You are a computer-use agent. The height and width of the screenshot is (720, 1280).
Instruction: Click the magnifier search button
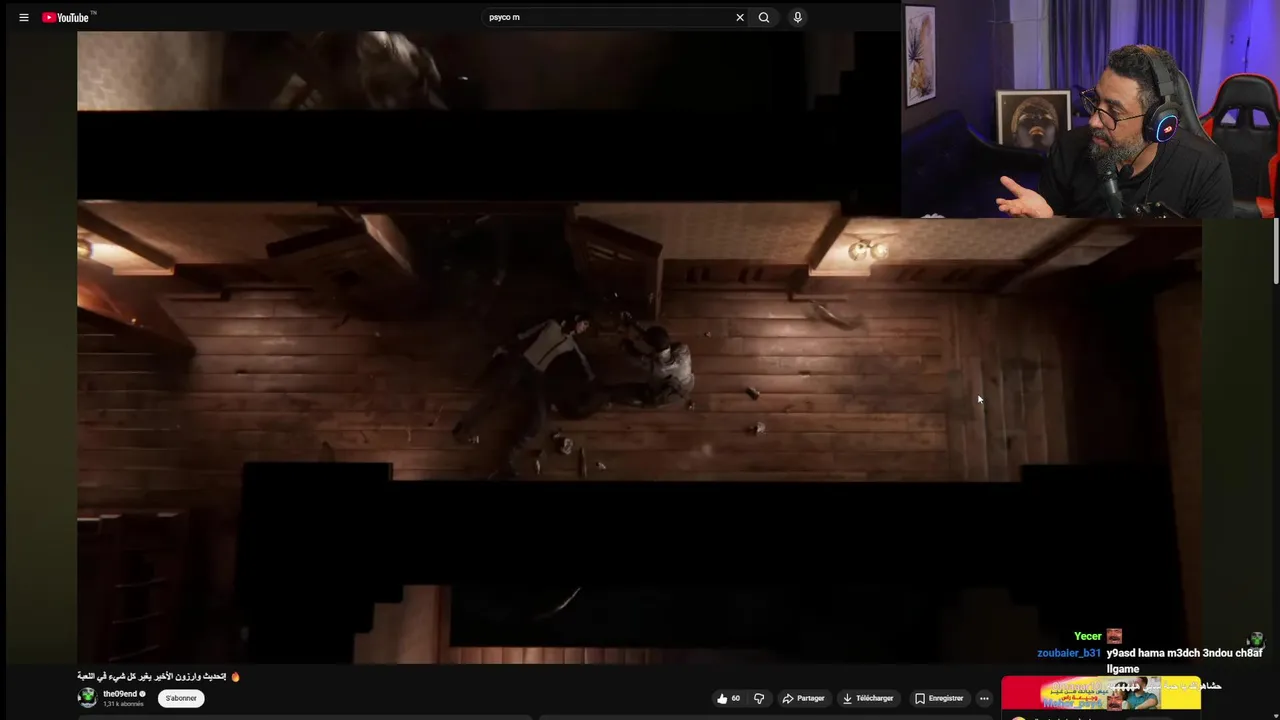pyautogui.click(x=764, y=17)
